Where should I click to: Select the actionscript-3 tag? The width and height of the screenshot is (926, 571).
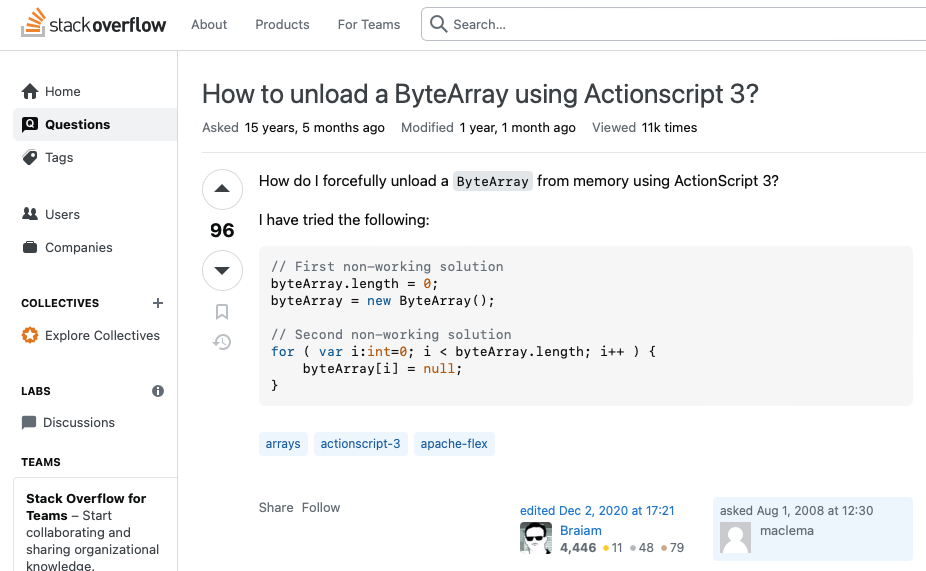click(x=360, y=443)
